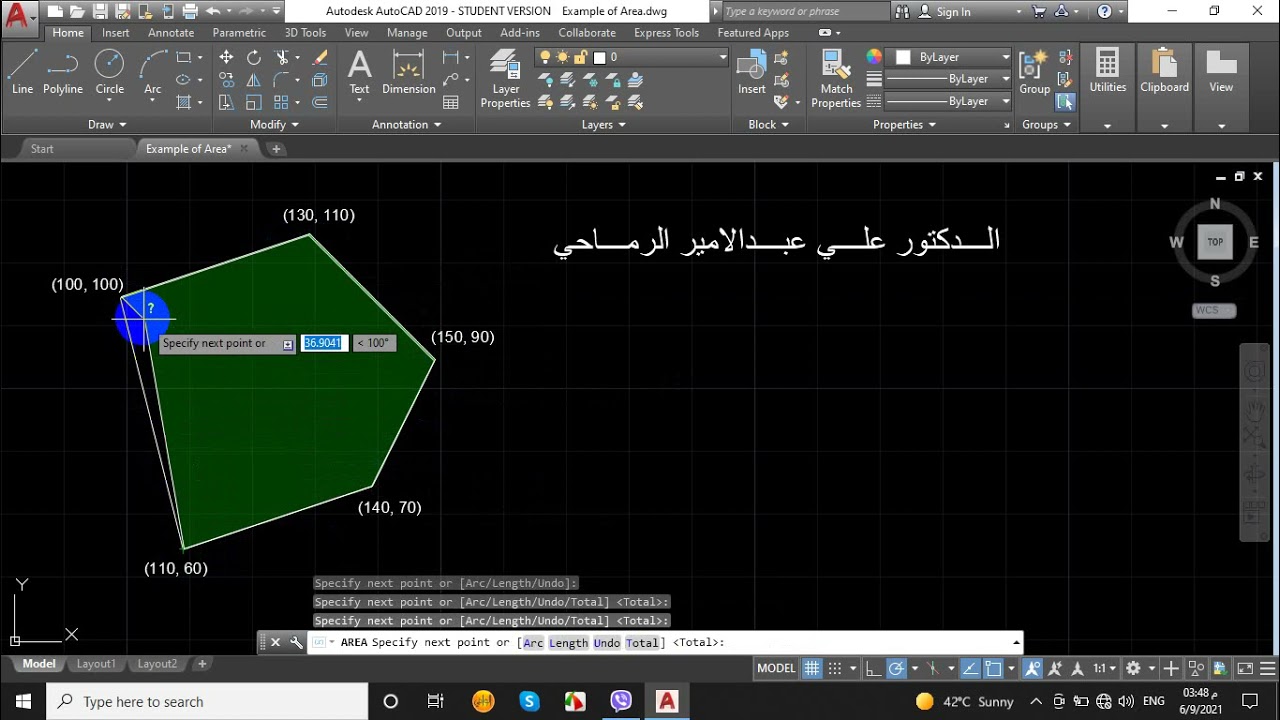Click Sign In in title bar

tap(953, 12)
